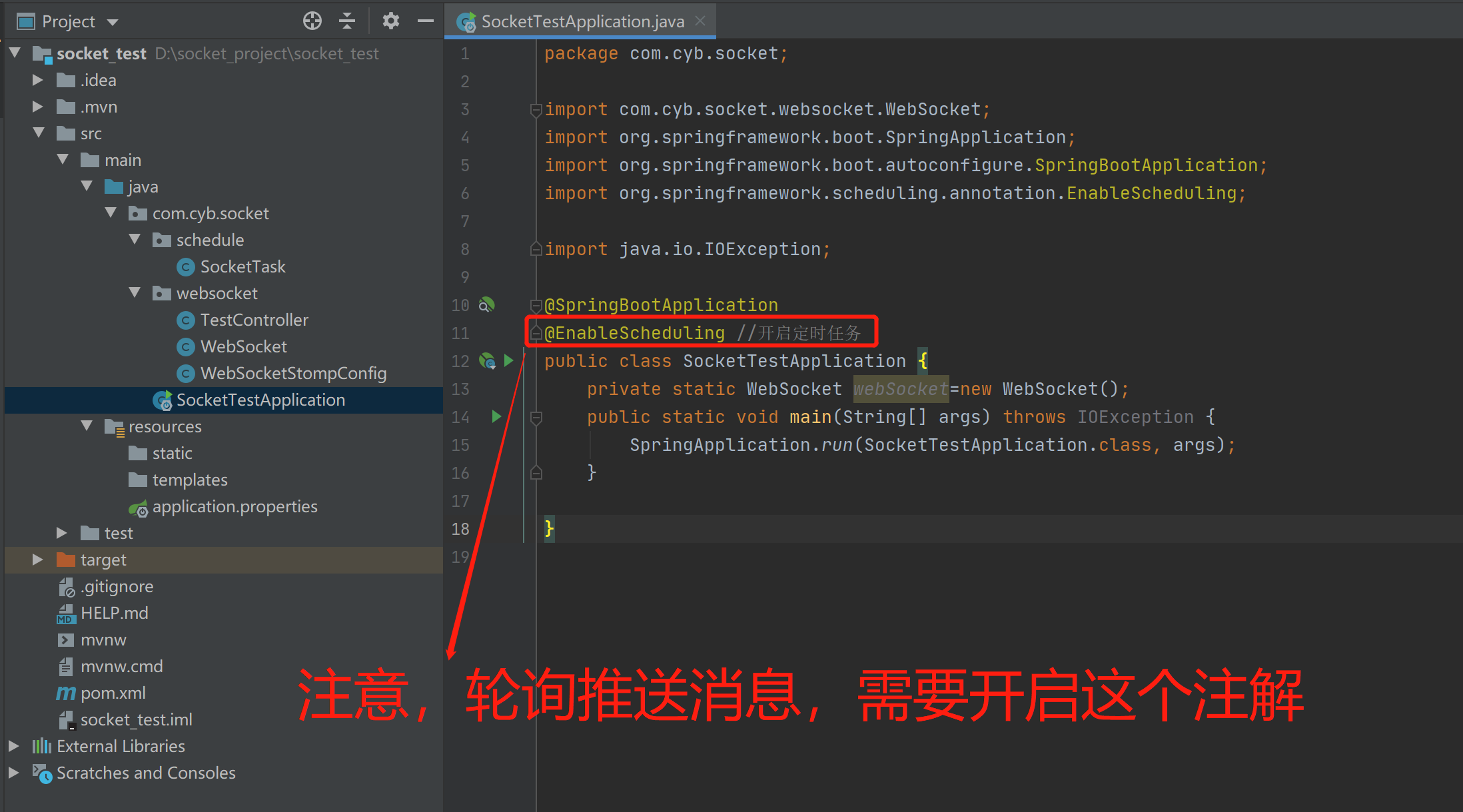
Task: Collapse the src folder
Action: click(38, 133)
